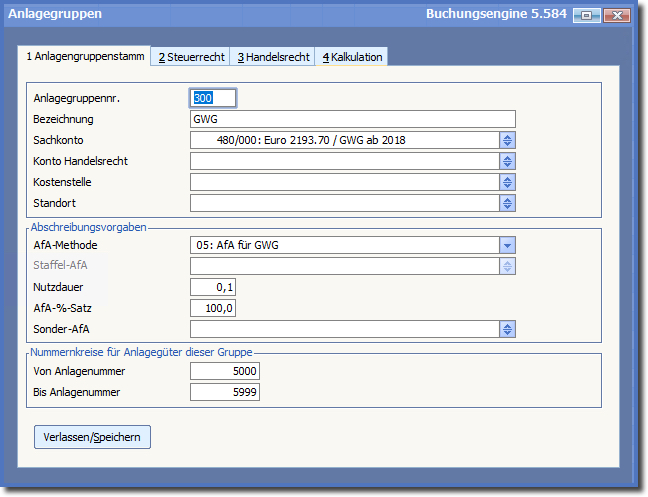Expand the AfA-Methode dropdown list

pyautogui.click(x=507, y=245)
